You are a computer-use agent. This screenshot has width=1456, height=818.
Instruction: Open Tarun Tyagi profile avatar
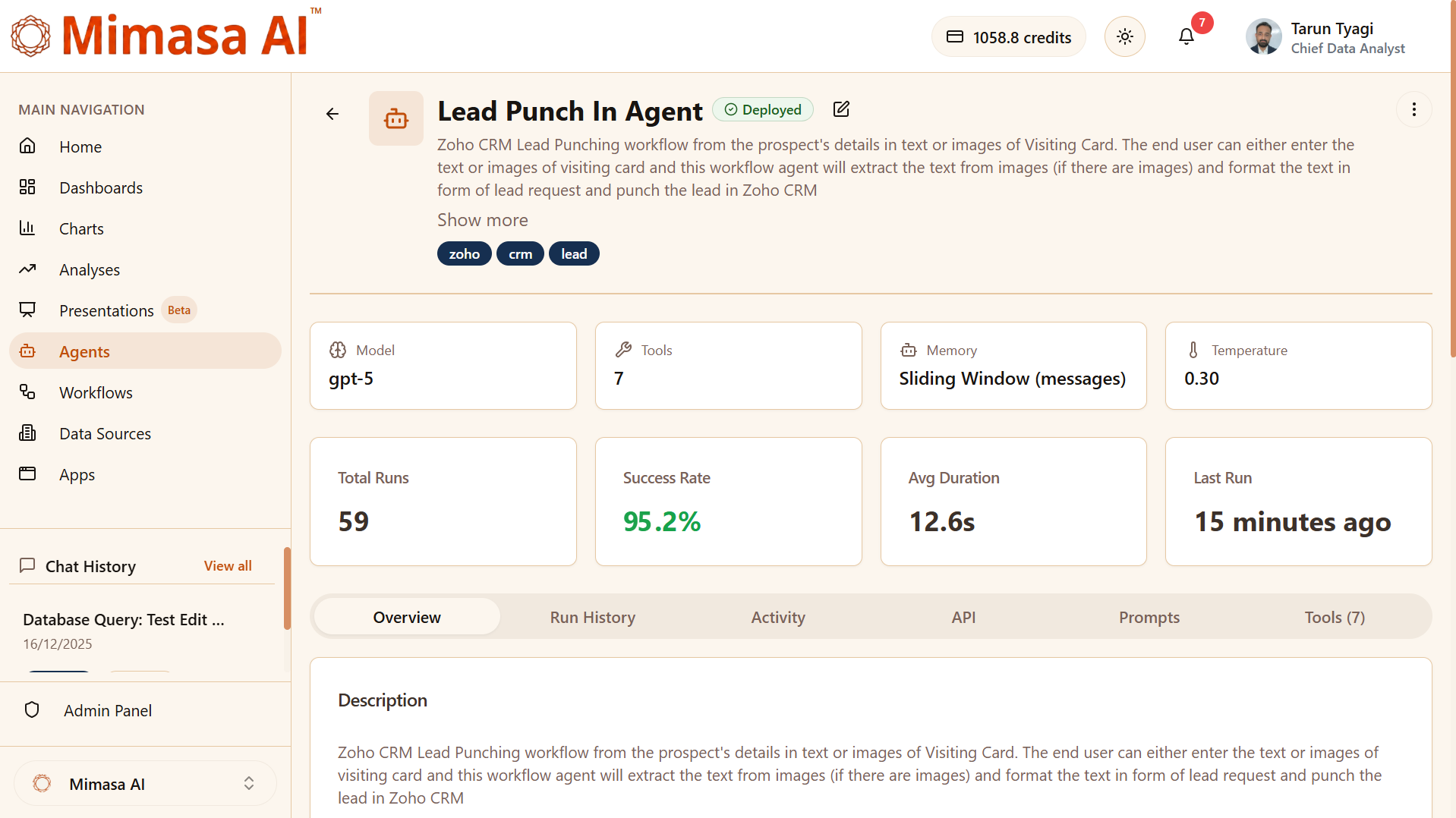1264,36
